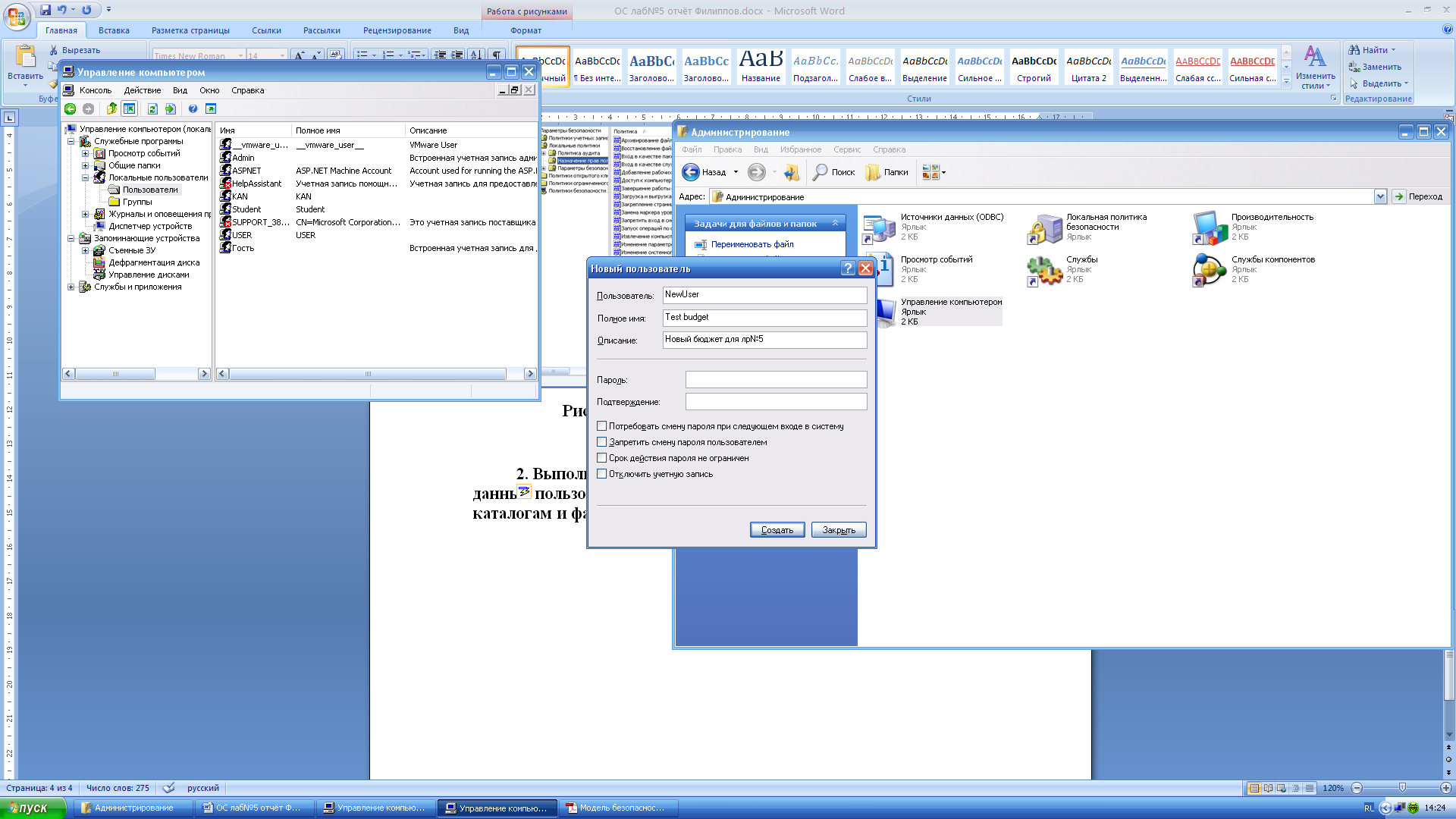Check 'Потребовать смену пароля при следующем входе'
Screen dimensions: 1456x819
pyautogui.click(x=602, y=426)
